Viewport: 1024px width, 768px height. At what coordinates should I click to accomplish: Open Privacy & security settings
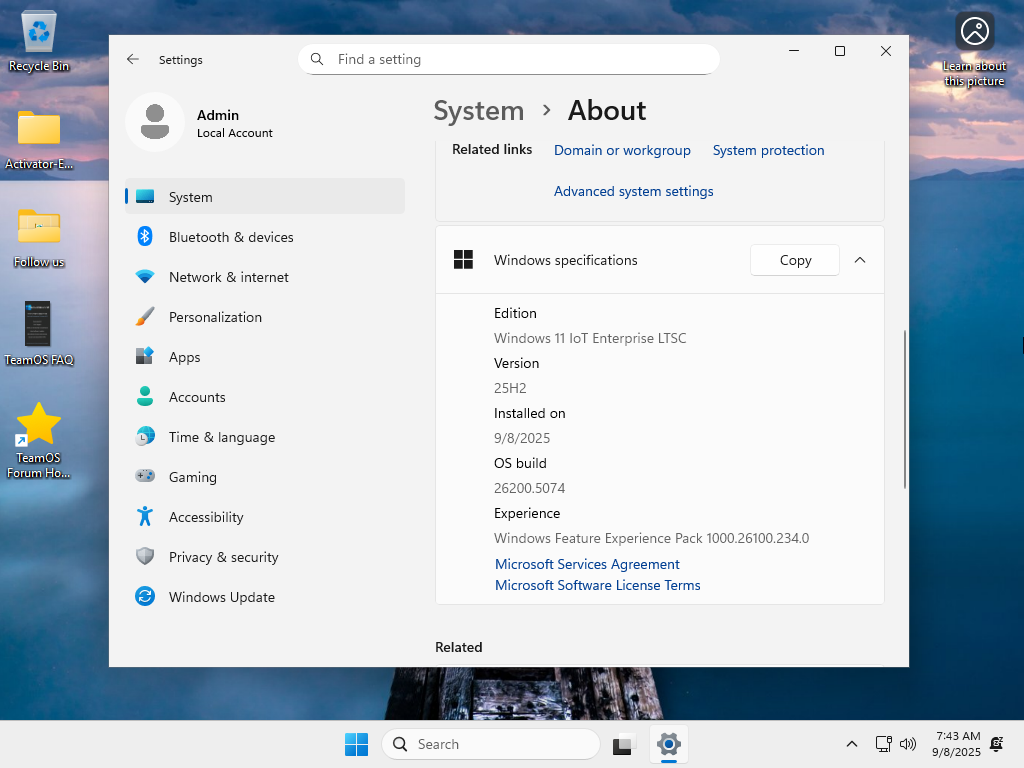coord(265,557)
